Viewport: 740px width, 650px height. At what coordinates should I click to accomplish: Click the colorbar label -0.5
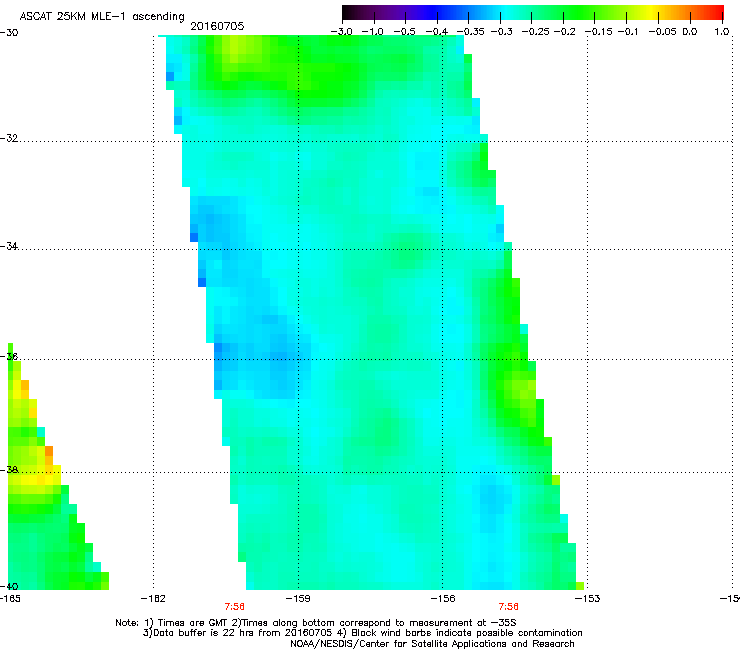tap(404, 32)
